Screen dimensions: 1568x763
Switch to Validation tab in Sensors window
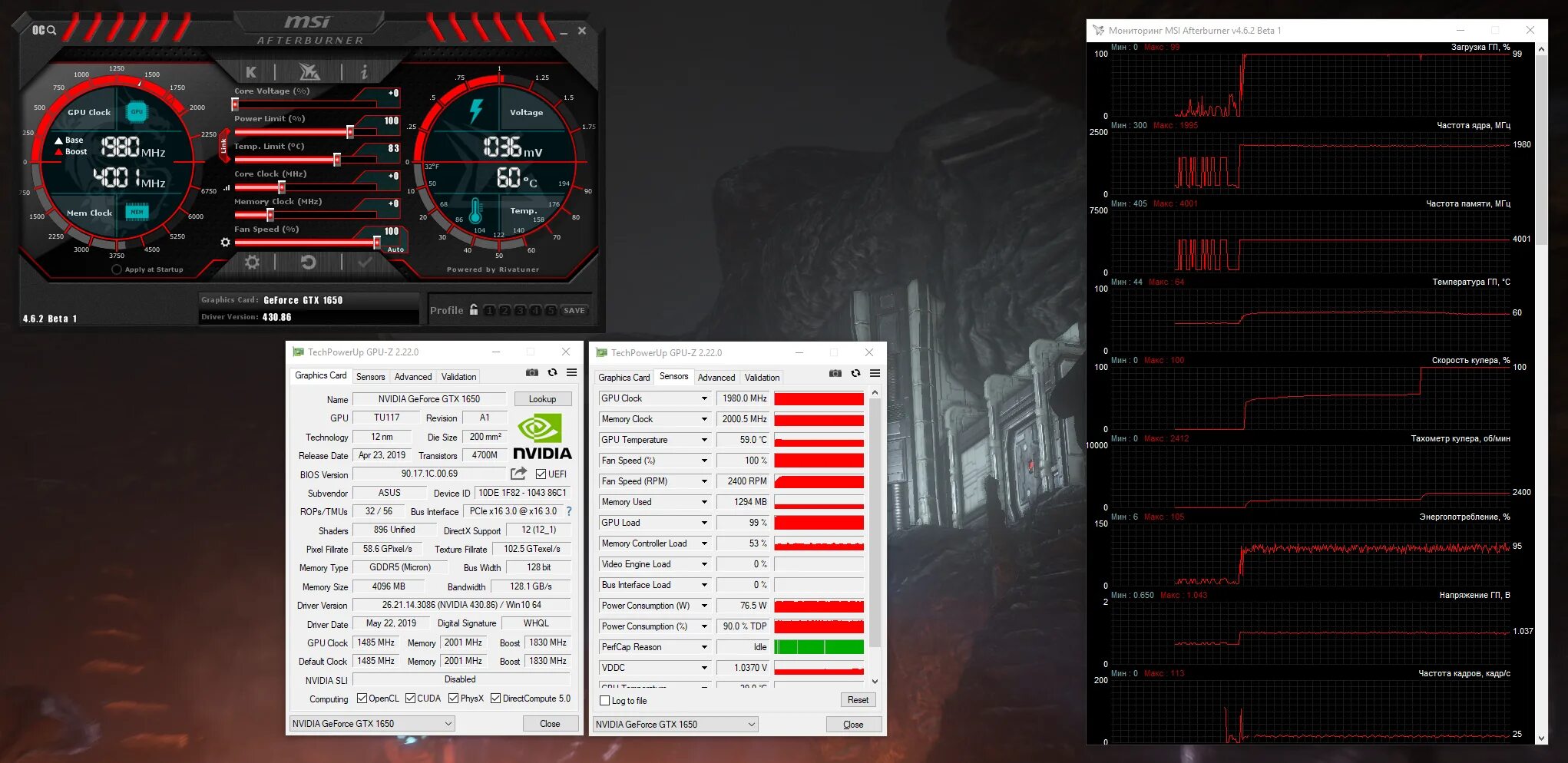tap(762, 378)
